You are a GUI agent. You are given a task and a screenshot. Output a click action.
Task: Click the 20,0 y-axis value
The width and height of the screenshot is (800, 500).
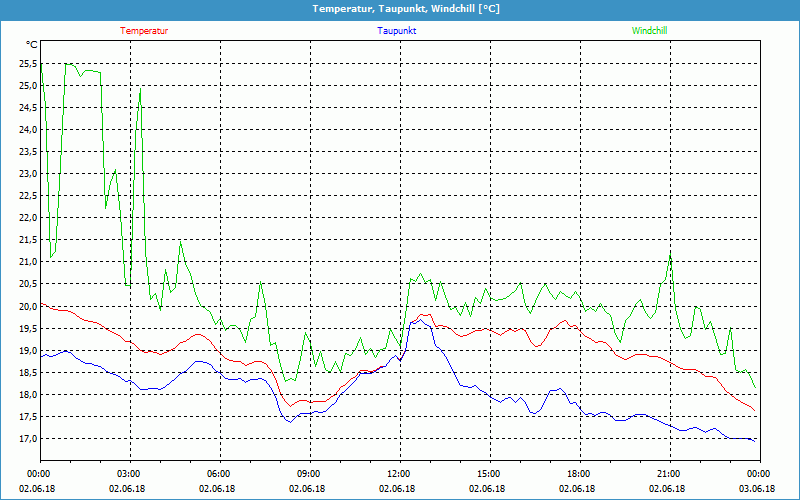point(28,306)
